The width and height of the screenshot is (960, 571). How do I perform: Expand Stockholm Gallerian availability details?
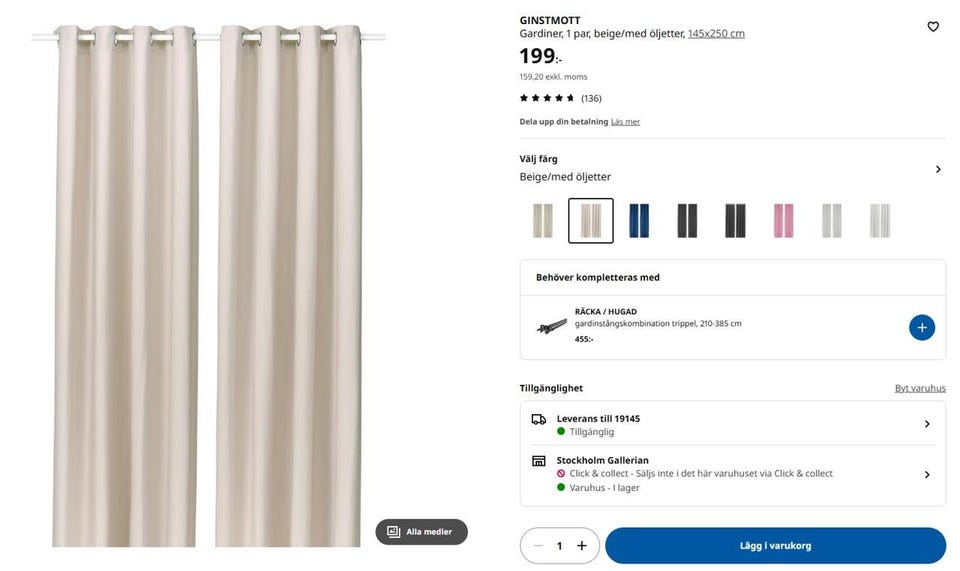(927, 475)
